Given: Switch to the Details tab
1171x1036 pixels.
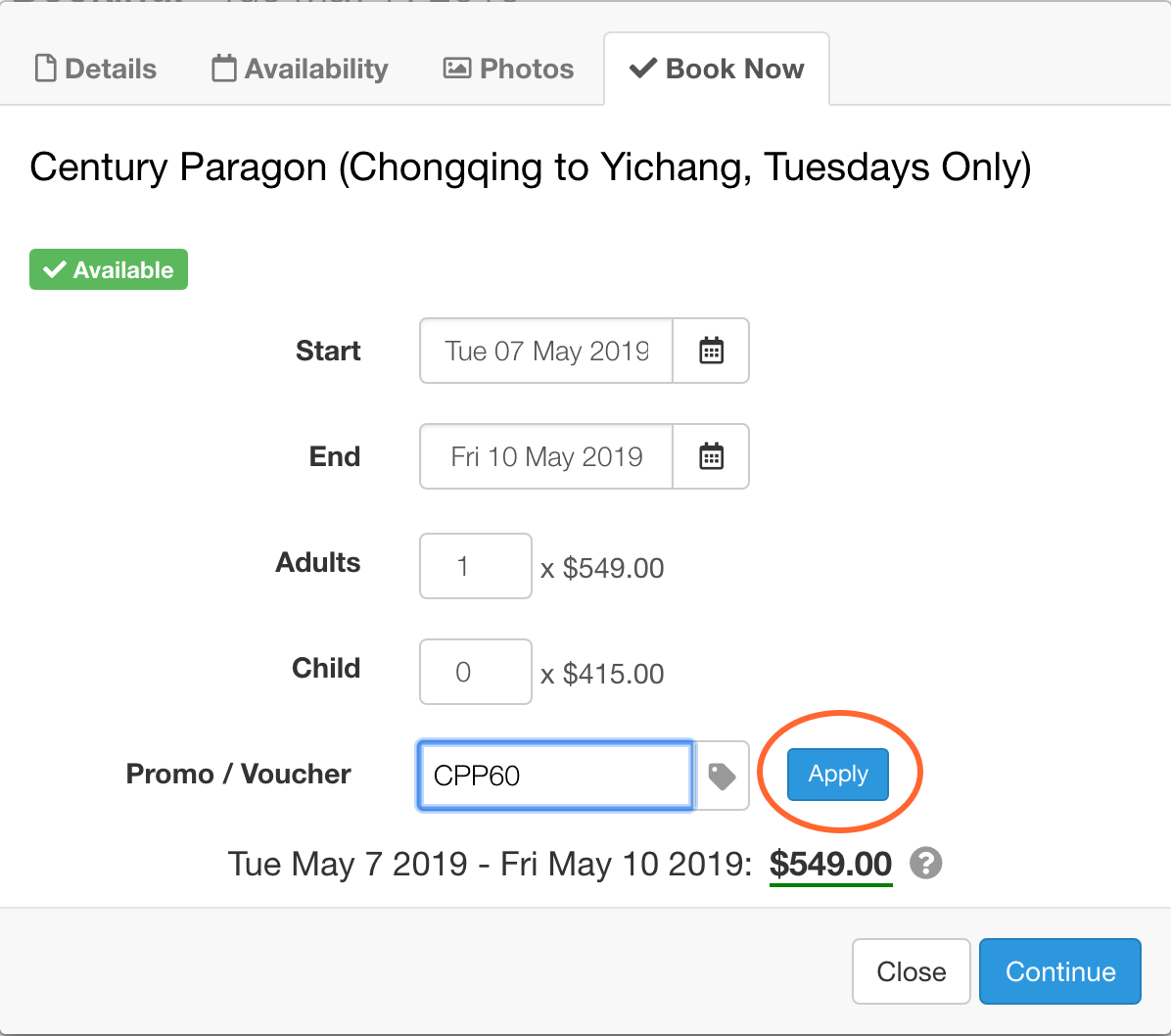Looking at the screenshot, I should click(x=96, y=69).
